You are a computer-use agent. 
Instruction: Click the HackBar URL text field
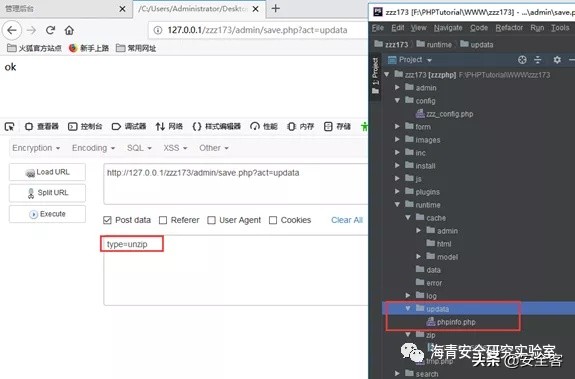[x=236, y=184]
